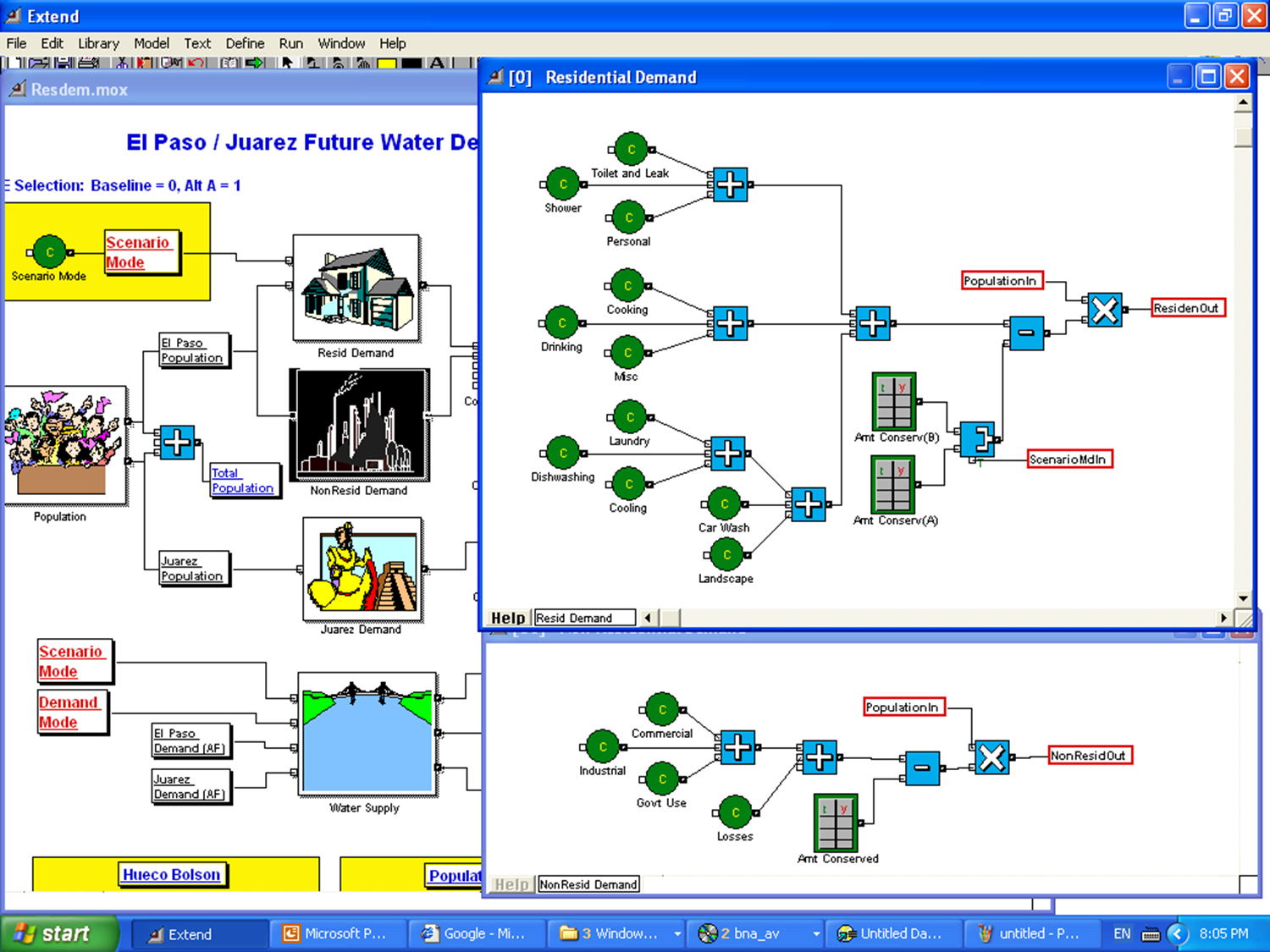This screenshot has height=952, width=1270.
Task: Select the Water Supply reservoir block
Action: click(367, 735)
